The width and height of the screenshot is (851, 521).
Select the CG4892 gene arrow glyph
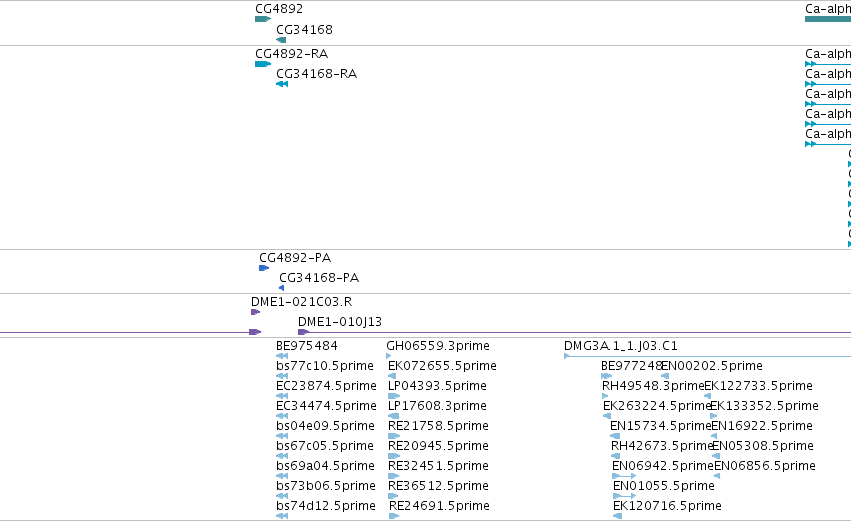[263, 19]
